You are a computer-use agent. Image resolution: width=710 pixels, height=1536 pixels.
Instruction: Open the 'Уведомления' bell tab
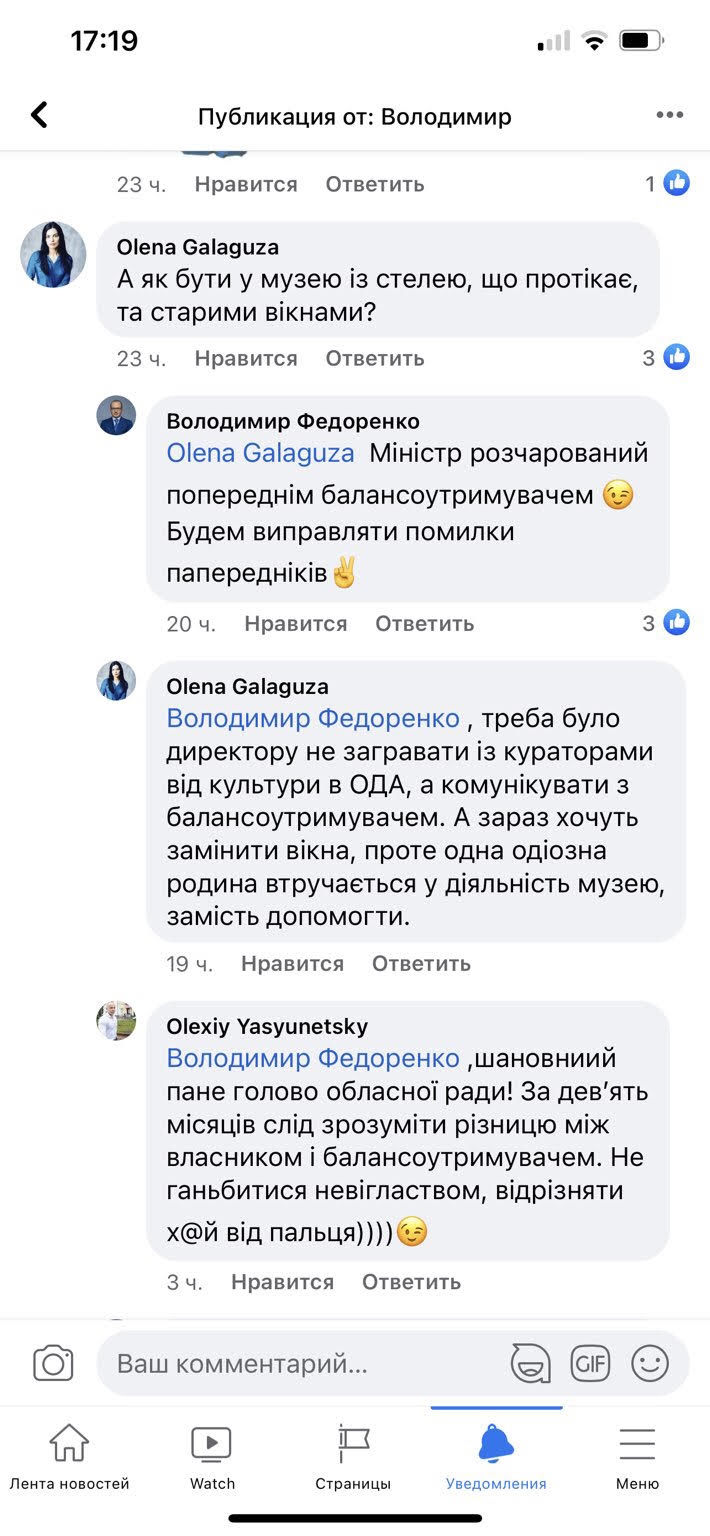(496, 1457)
